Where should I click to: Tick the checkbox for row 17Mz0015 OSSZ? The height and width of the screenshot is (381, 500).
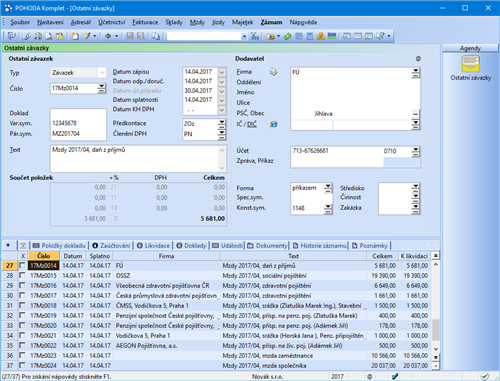22,275
